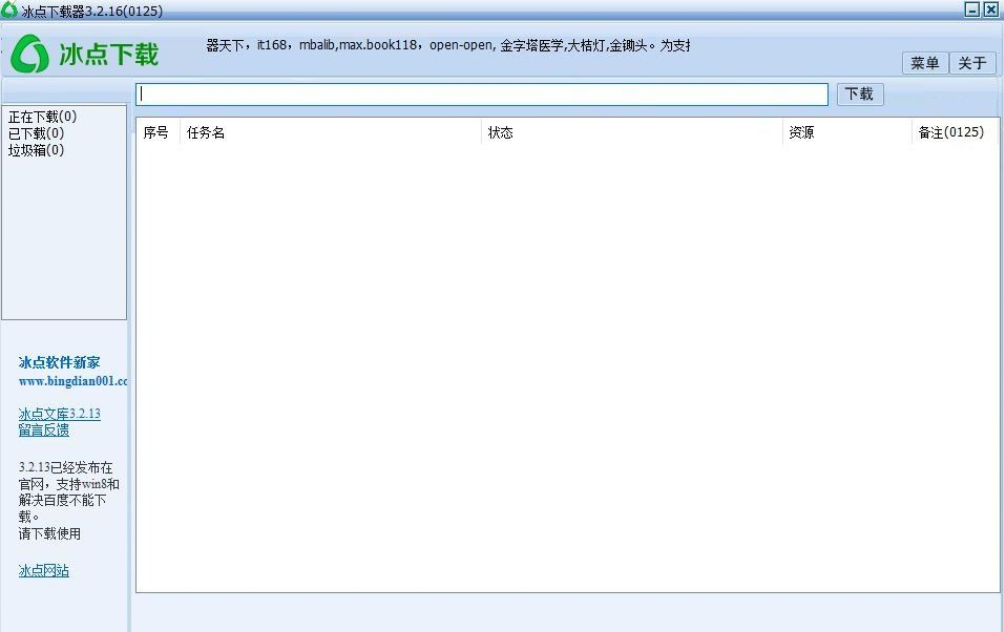Click the 冰点下载 green logo
The height and width of the screenshot is (632, 1004).
85,54
